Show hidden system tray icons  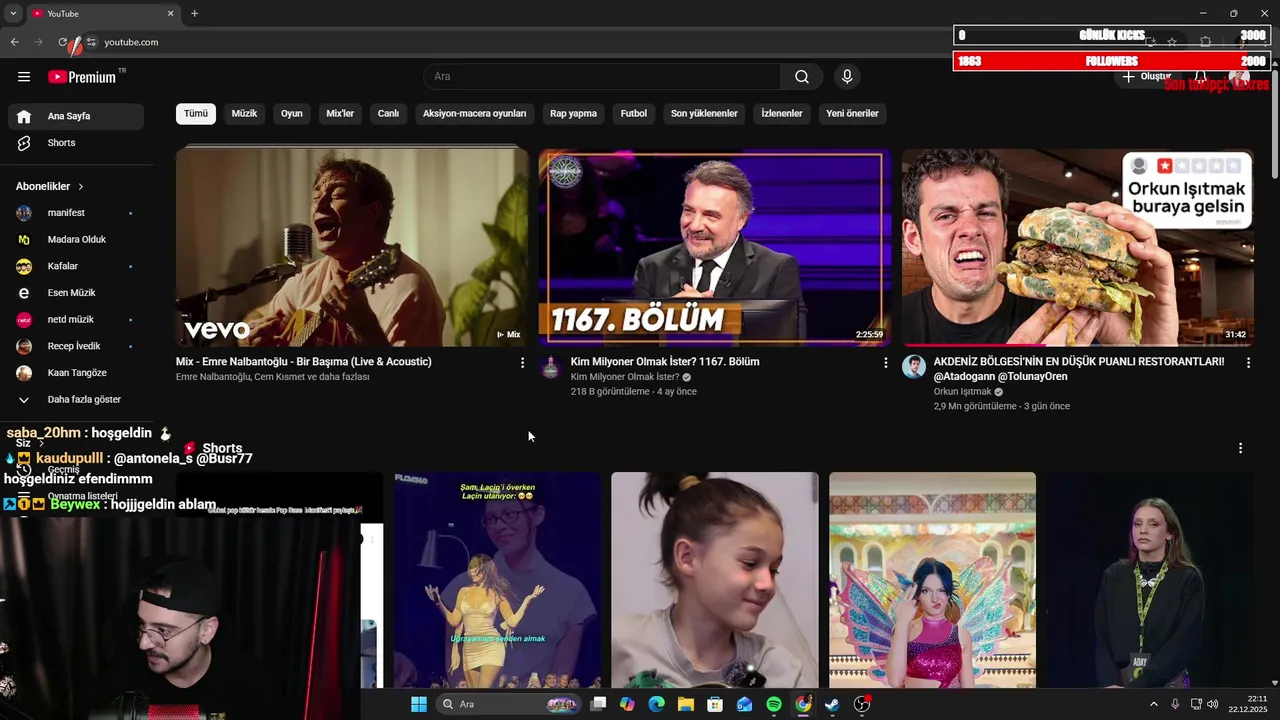point(1153,704)
